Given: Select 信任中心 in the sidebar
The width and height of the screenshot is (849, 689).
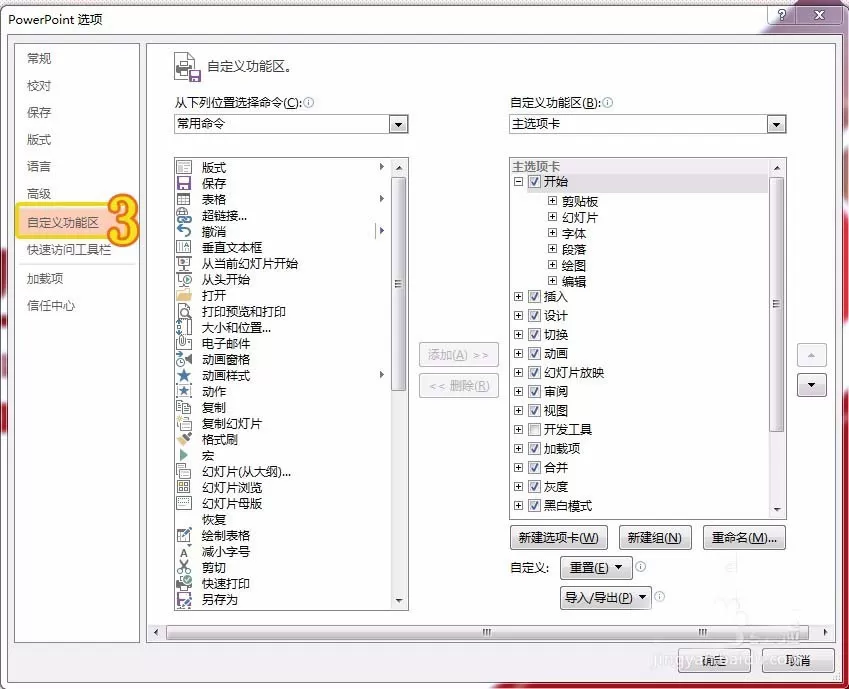Looking at the screenshot, I should click(51, 306).
